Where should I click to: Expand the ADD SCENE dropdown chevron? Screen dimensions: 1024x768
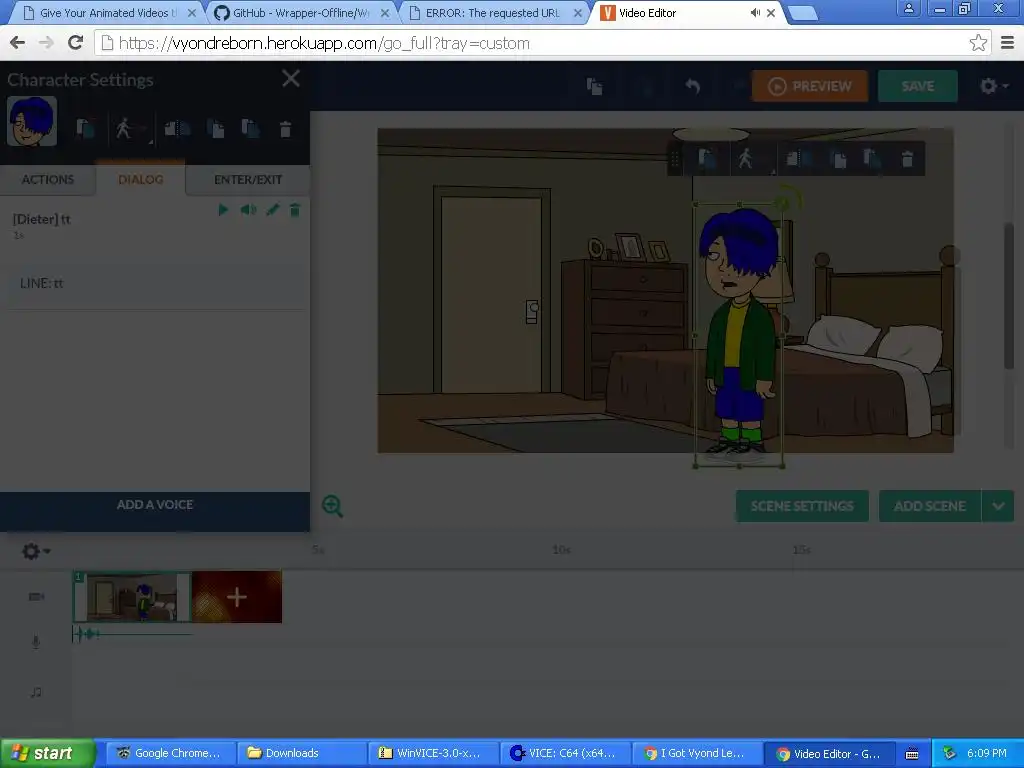tap(998, 506)
